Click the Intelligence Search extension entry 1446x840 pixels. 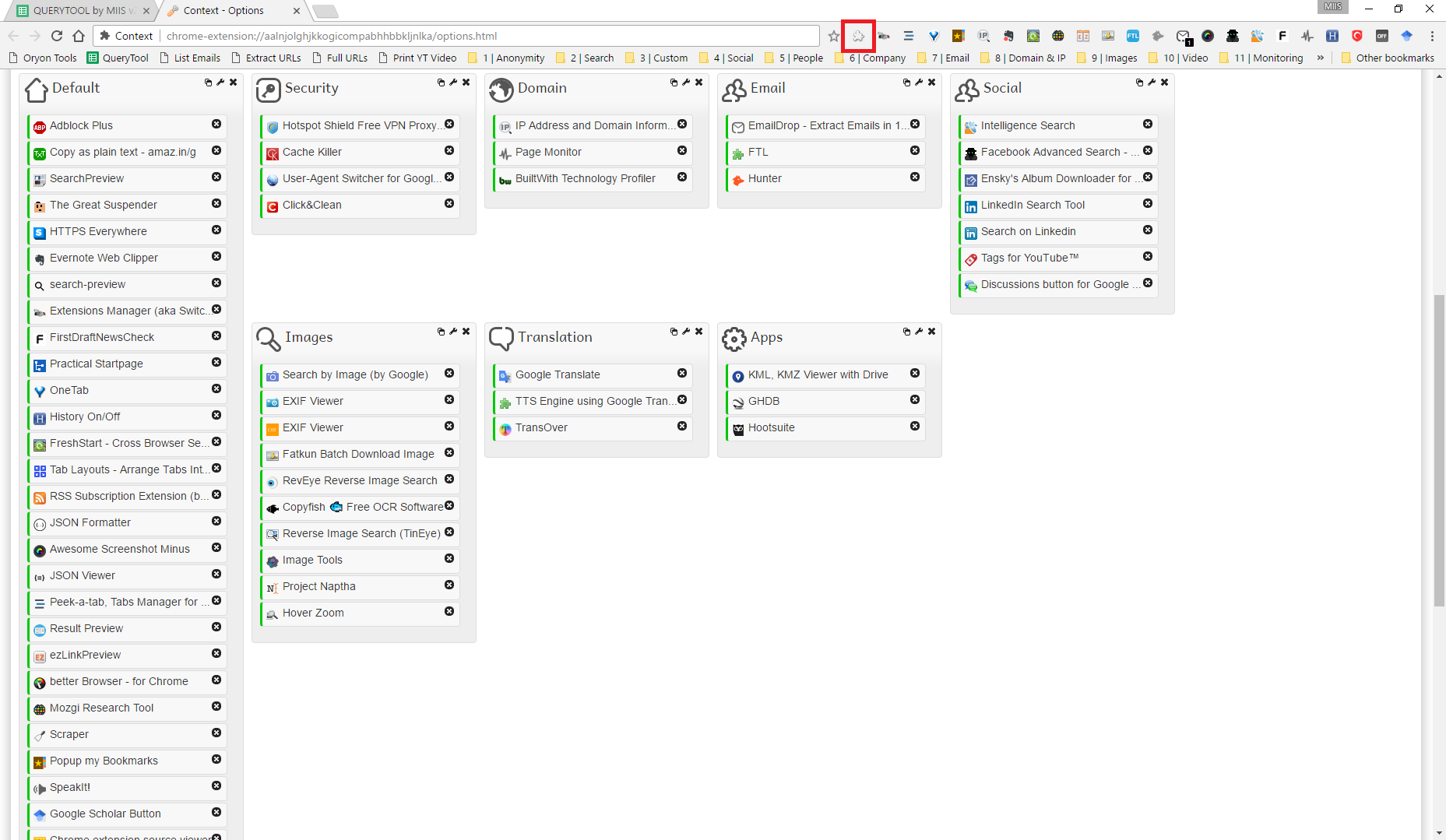1058,125
